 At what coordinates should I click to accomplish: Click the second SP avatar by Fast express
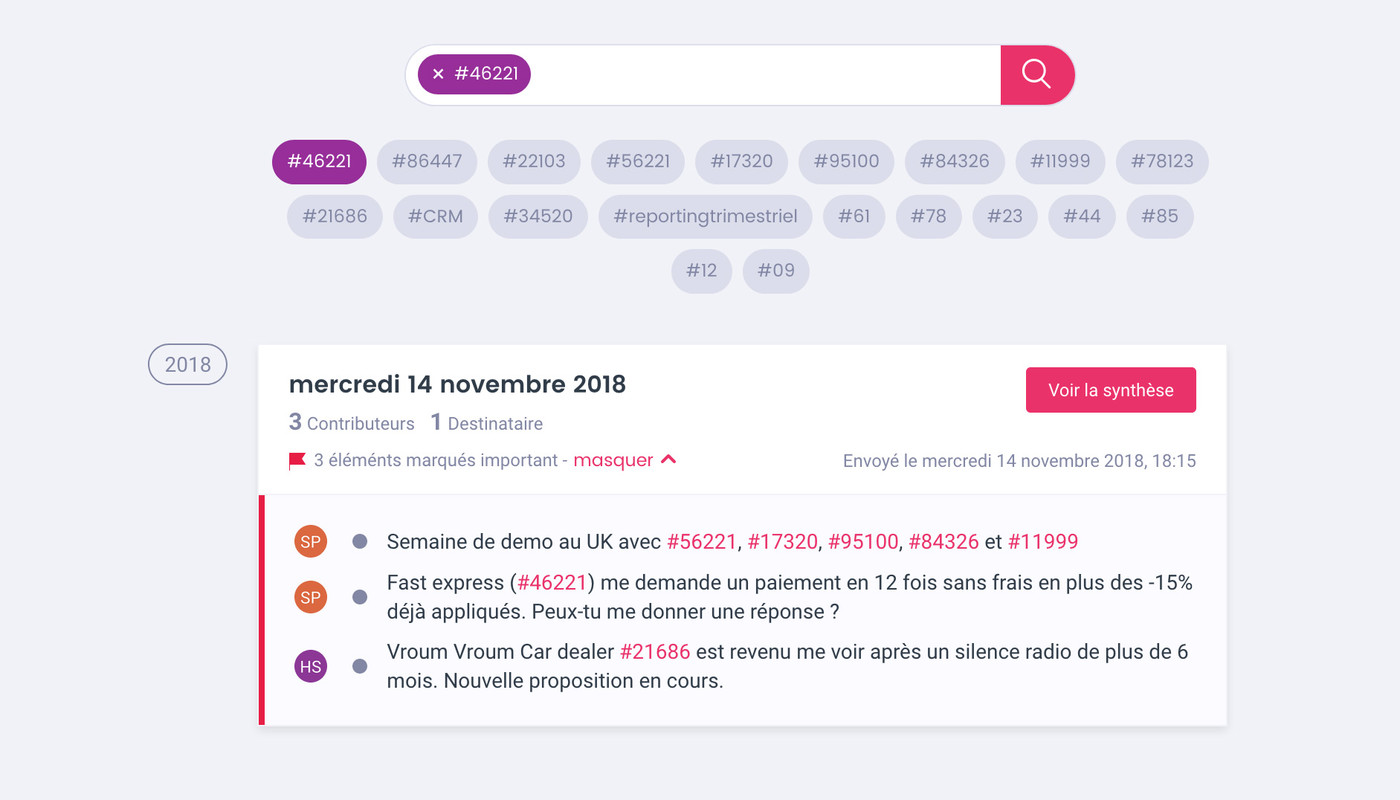tap(311, 597)
